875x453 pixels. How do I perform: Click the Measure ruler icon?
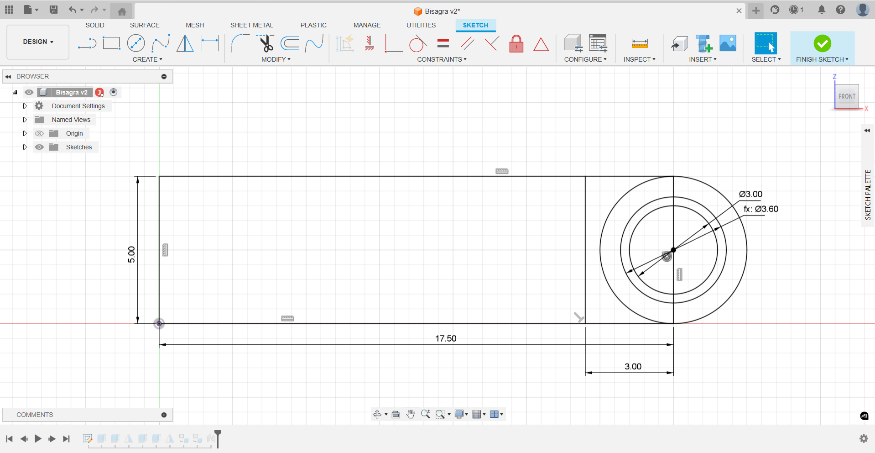click(640, 44)
